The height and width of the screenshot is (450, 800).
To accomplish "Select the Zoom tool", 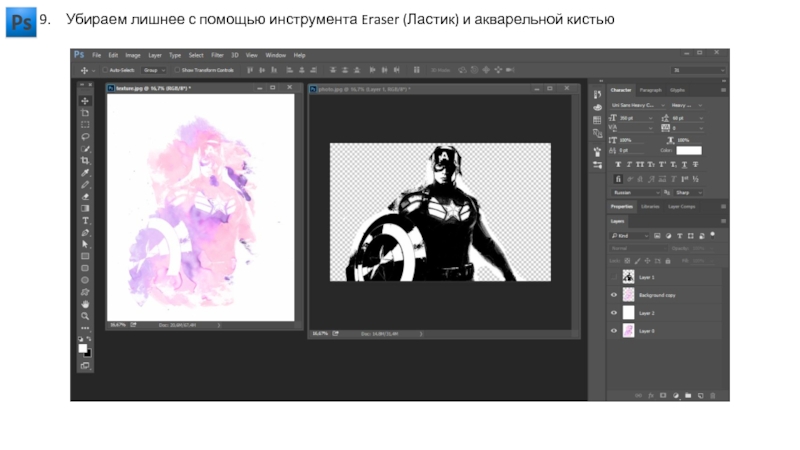I will click(85, 316).
